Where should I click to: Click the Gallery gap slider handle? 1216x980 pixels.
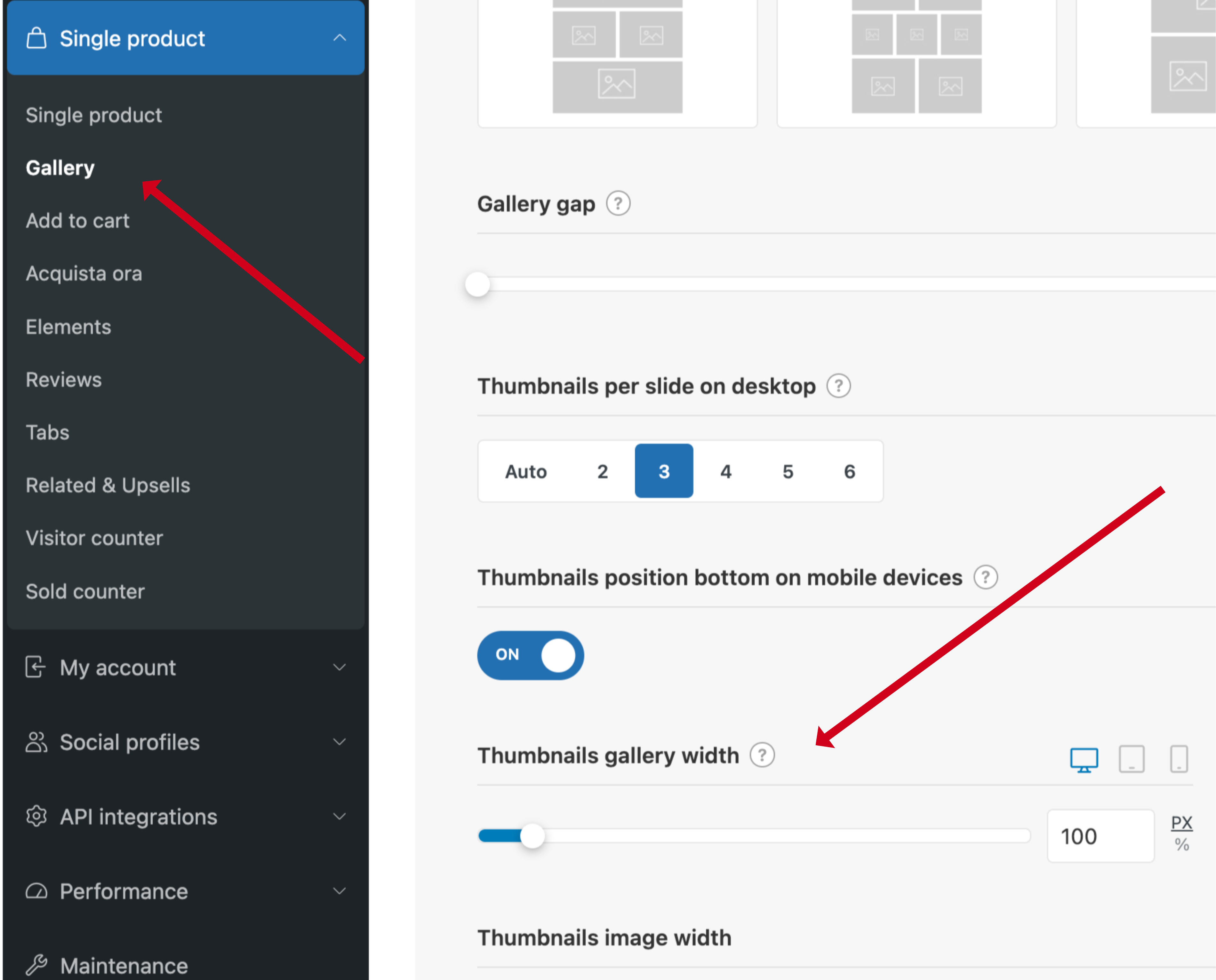pos(477,284)
